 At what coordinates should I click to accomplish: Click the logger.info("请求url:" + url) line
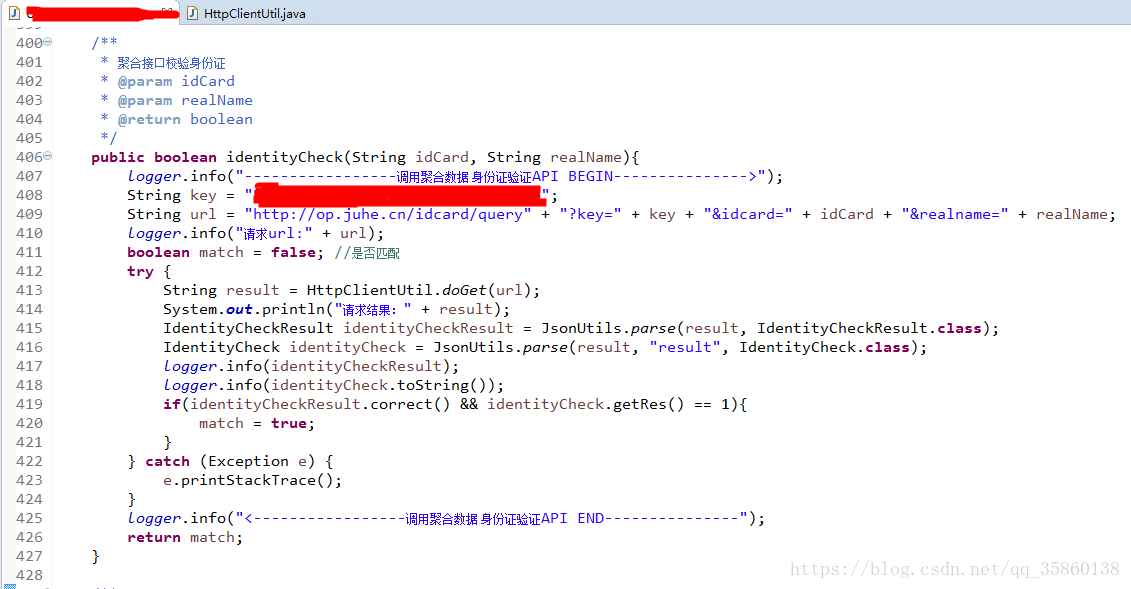tap(255, 234)
